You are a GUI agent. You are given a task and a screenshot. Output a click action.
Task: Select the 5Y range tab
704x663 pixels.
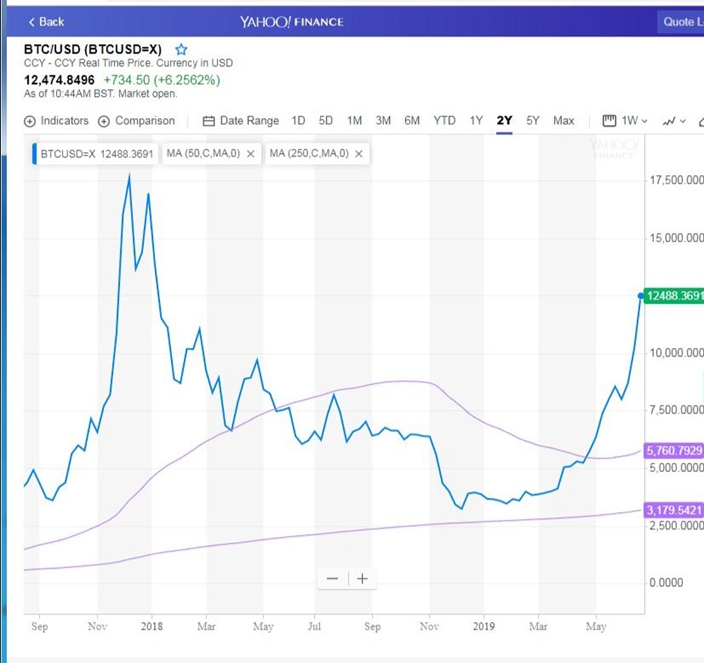point(532,121)
